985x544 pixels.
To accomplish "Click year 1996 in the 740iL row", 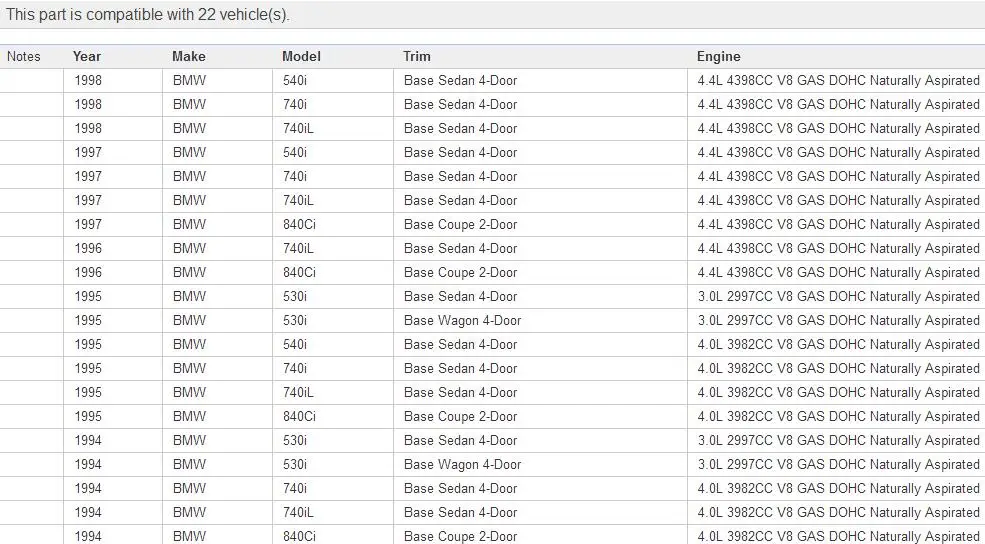I will (x=88, y=248).
